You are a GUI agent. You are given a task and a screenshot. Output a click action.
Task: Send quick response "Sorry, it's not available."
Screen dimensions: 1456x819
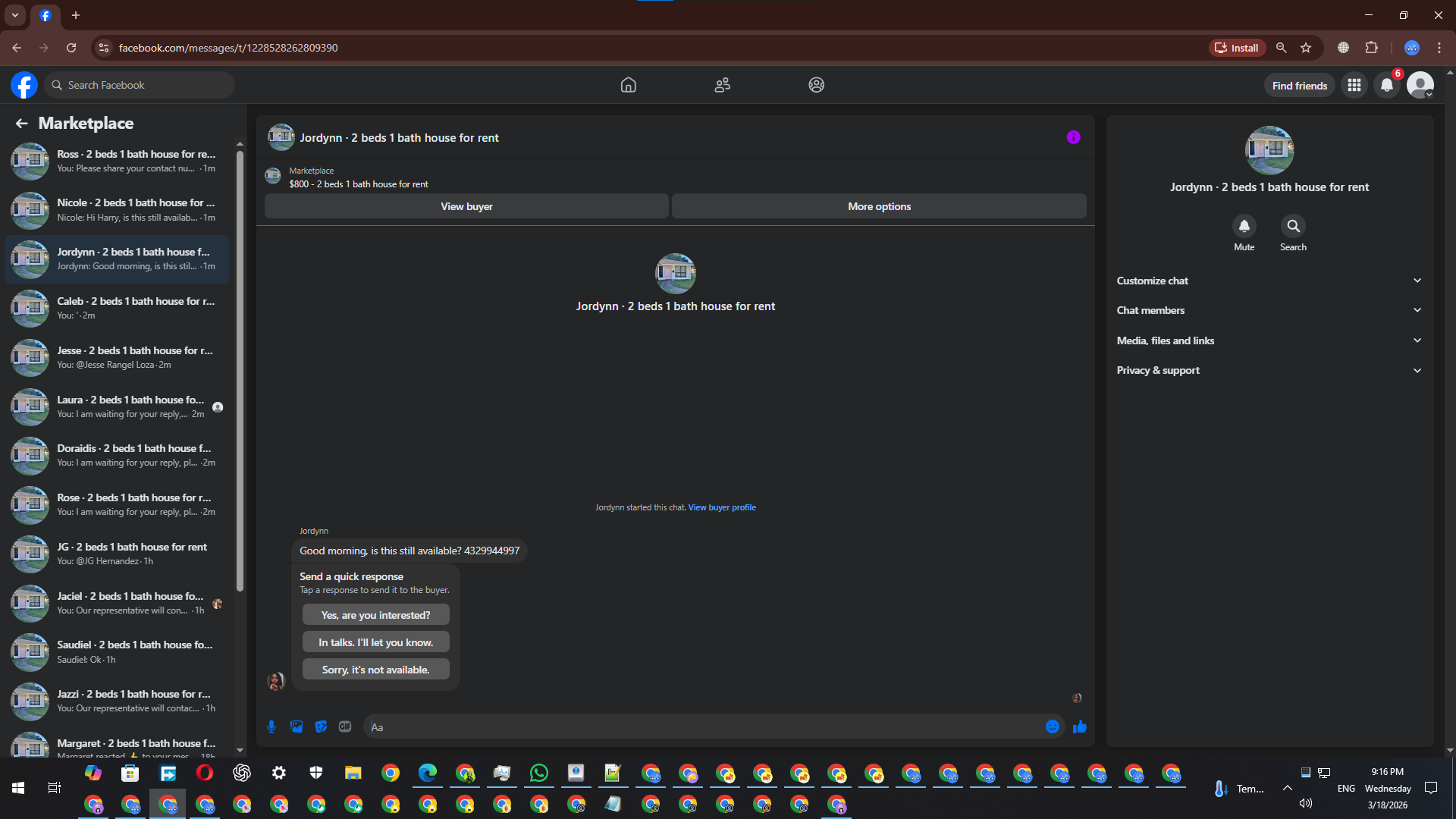coord(375,670)
